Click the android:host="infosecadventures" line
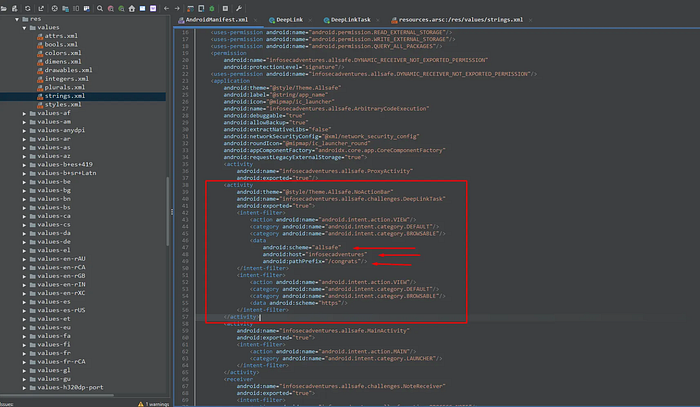Screen dimensions: 700x407 tap(315, 254)
